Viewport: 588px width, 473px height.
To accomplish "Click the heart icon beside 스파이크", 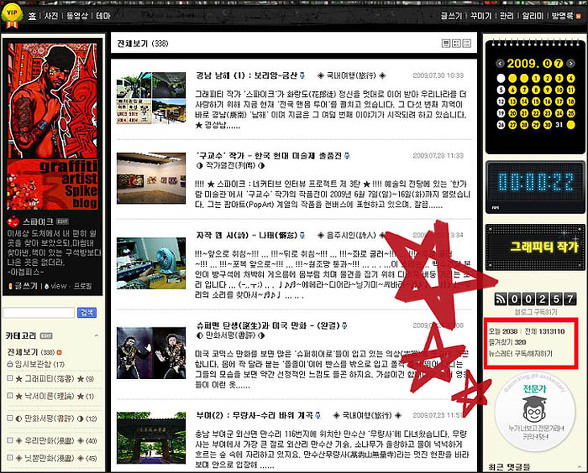I will 14,222.
